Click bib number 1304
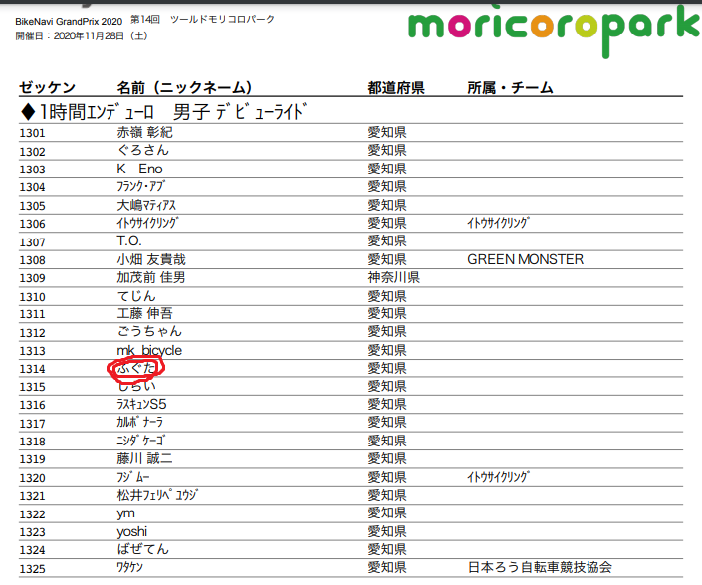 click(x=32, y=187)
